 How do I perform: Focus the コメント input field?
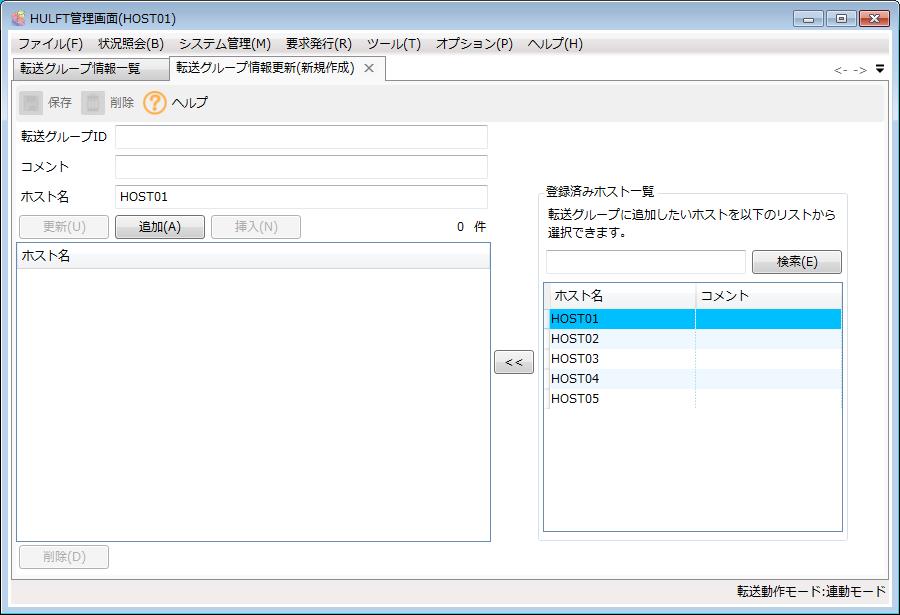(301, 167)
